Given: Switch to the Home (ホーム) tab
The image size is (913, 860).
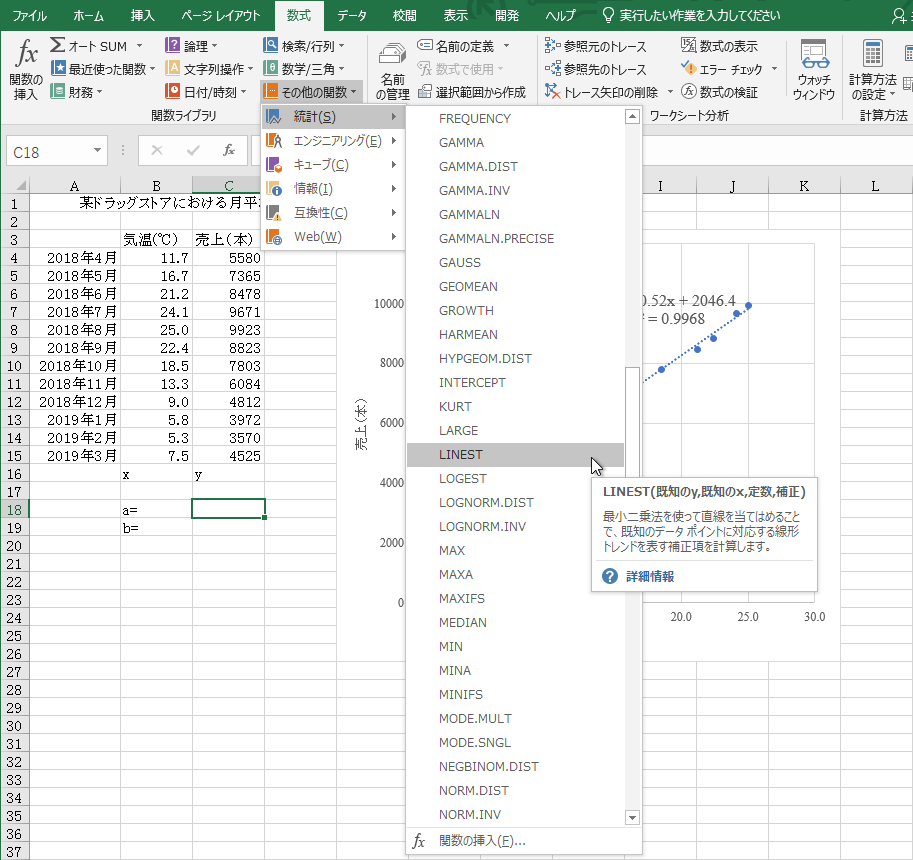Looking at the screenshot, I should point(89,16).
